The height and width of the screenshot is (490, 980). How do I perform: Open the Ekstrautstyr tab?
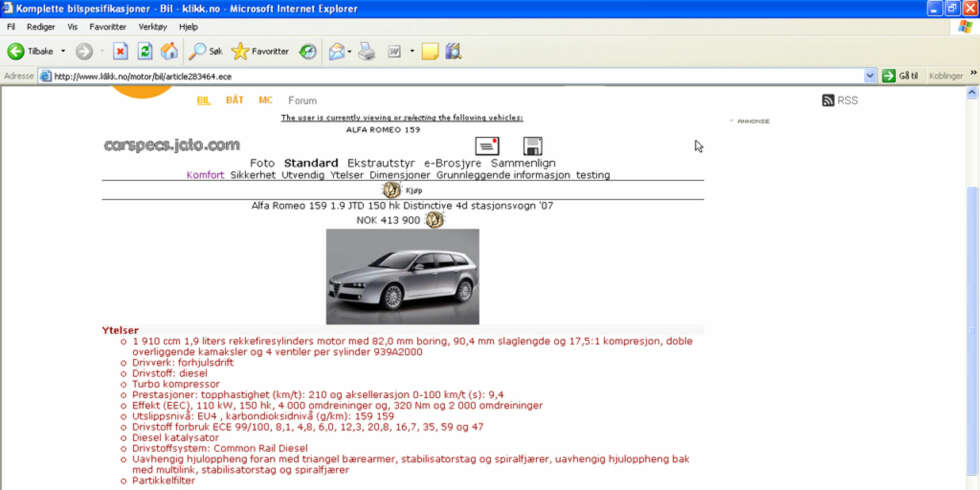[x=381, y=163]
